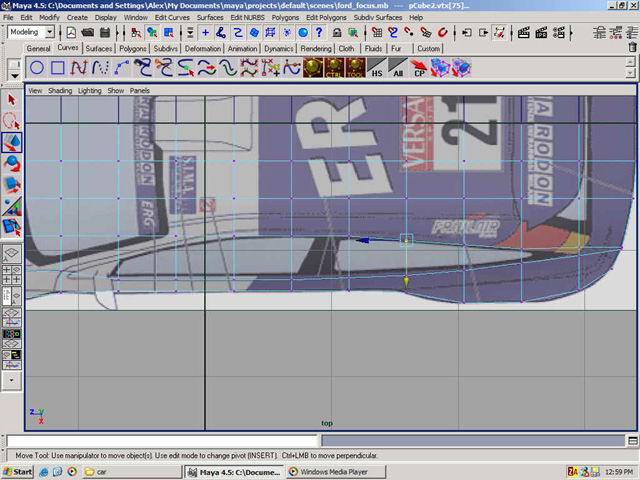The image size is (640, 480).
Task: Click the single perspective view layout icon
Action: [x=12, y=253]
